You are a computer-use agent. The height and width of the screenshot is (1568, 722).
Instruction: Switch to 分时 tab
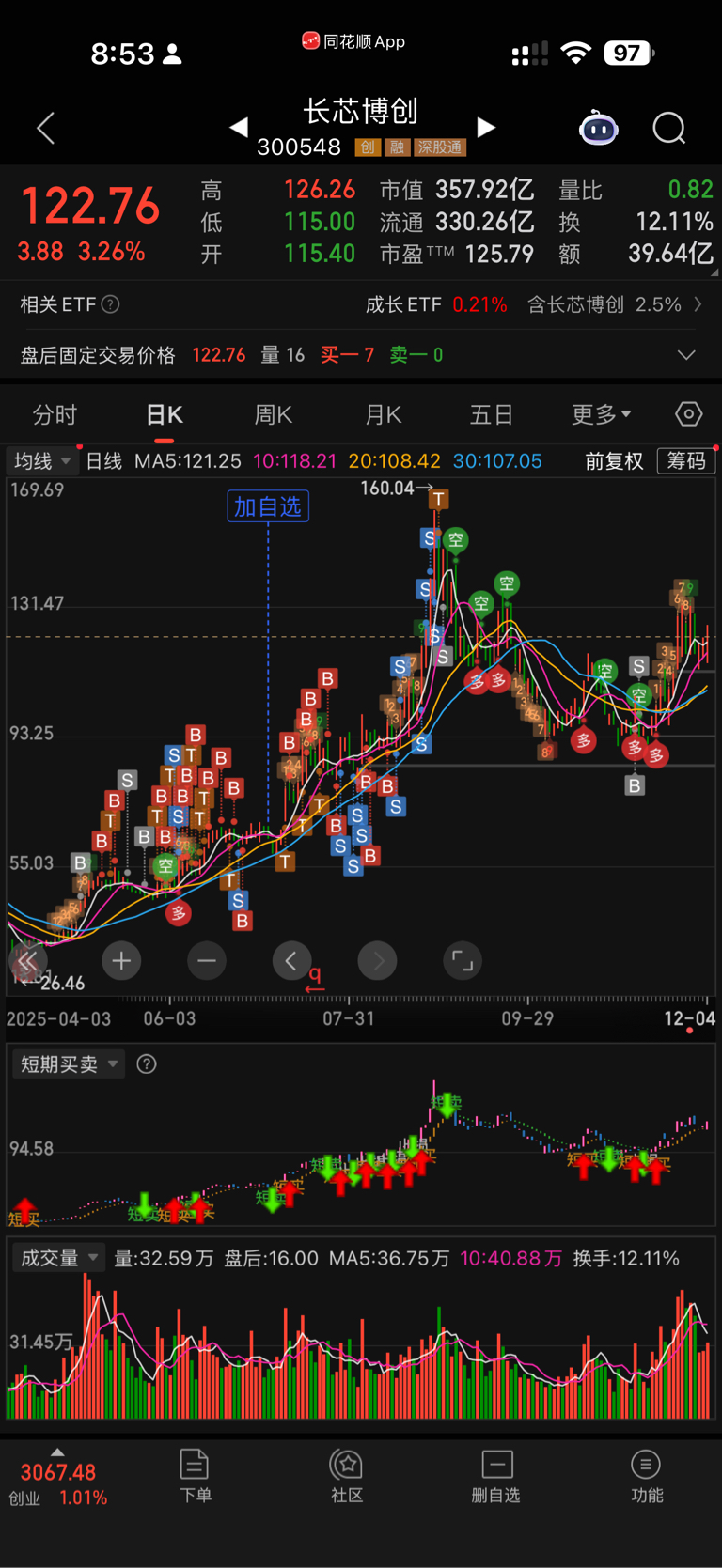pyautogui.click(x=55, y=414)
